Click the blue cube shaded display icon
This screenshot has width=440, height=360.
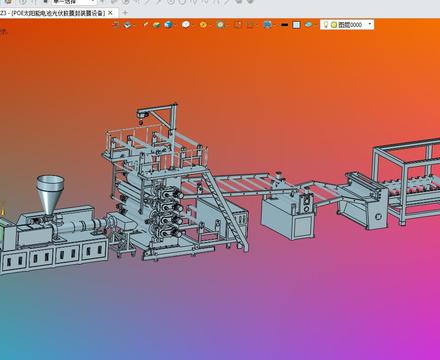click(168, 25)
